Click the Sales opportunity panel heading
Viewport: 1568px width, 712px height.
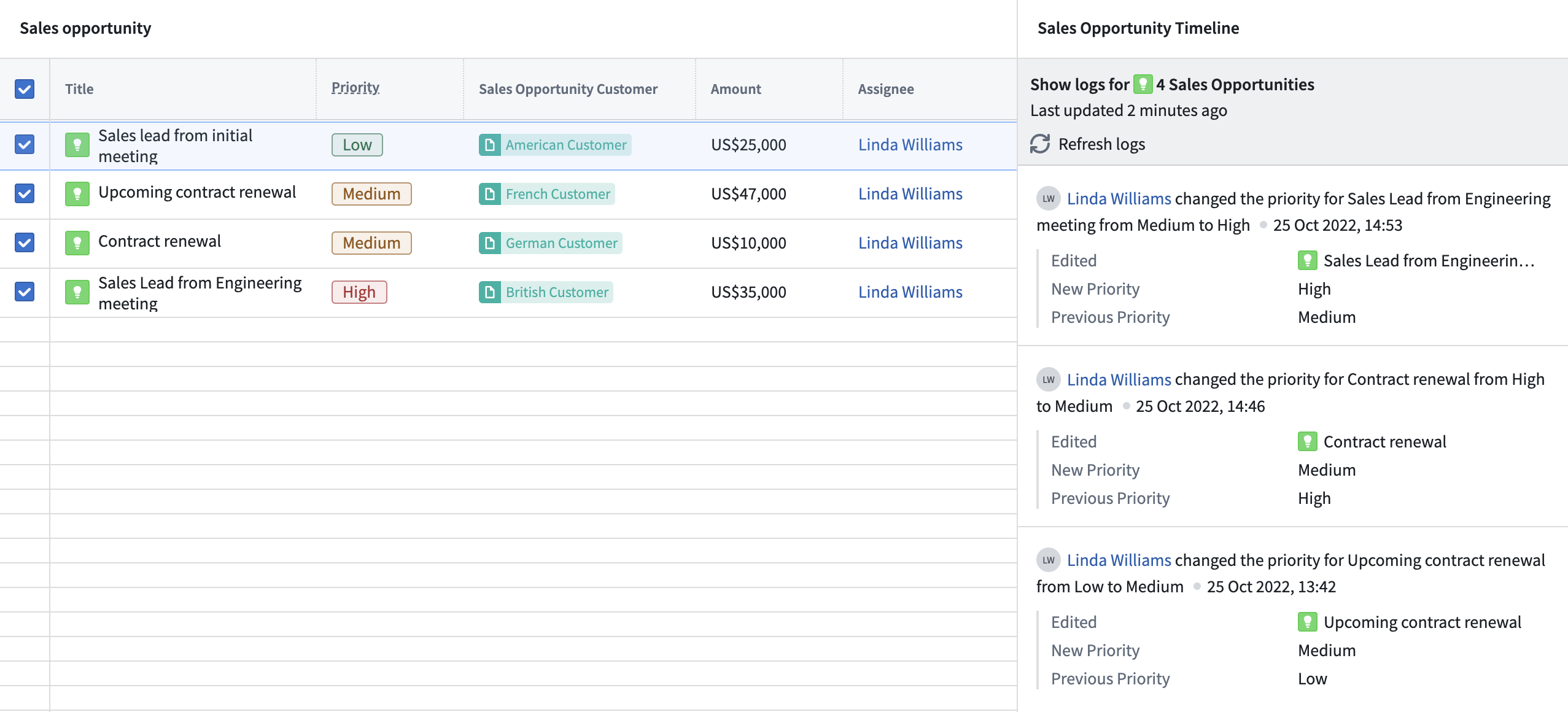tap(85, 28)
